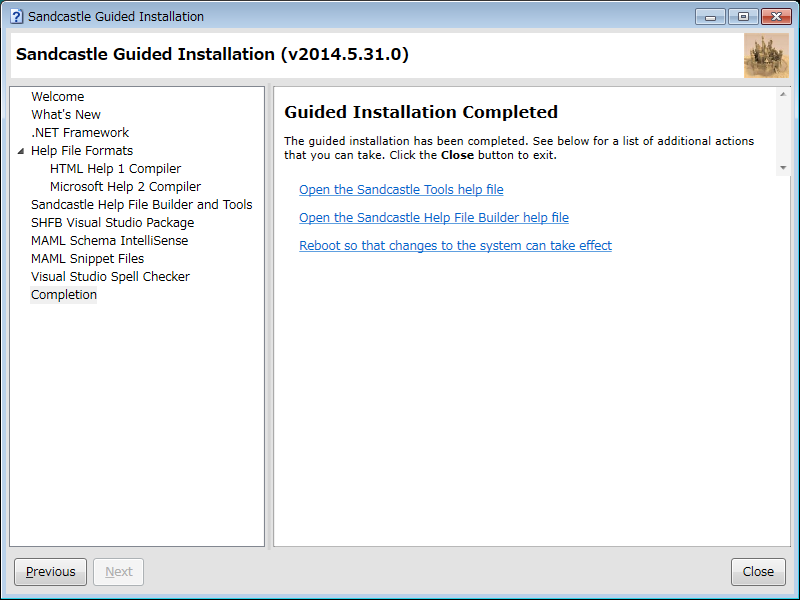Screen dimensions: 800x600
Task: Maximize the Sandcastle Guided Installation window
Action: (x=743, y=17)
